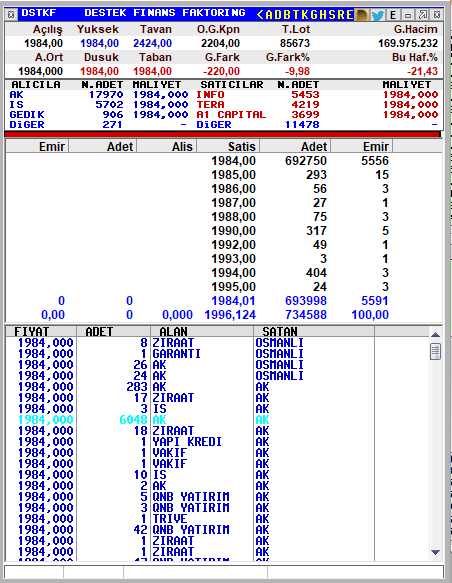Viewport: 452px width, 583px height.
Task: Select the yellow 'H' title bar shortcut
Action: (x=323, y=15)
